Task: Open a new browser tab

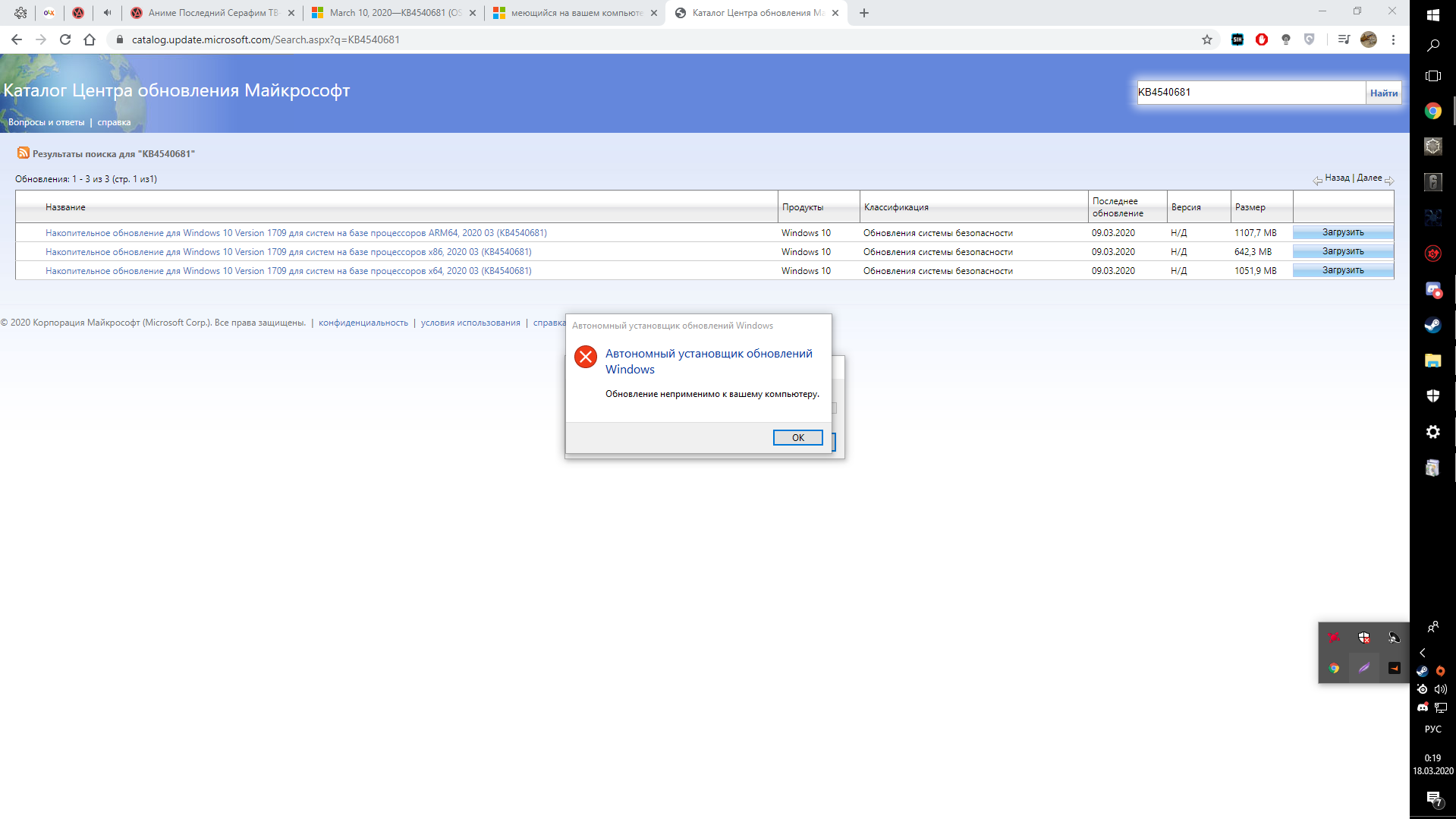Action: [864, 13]
